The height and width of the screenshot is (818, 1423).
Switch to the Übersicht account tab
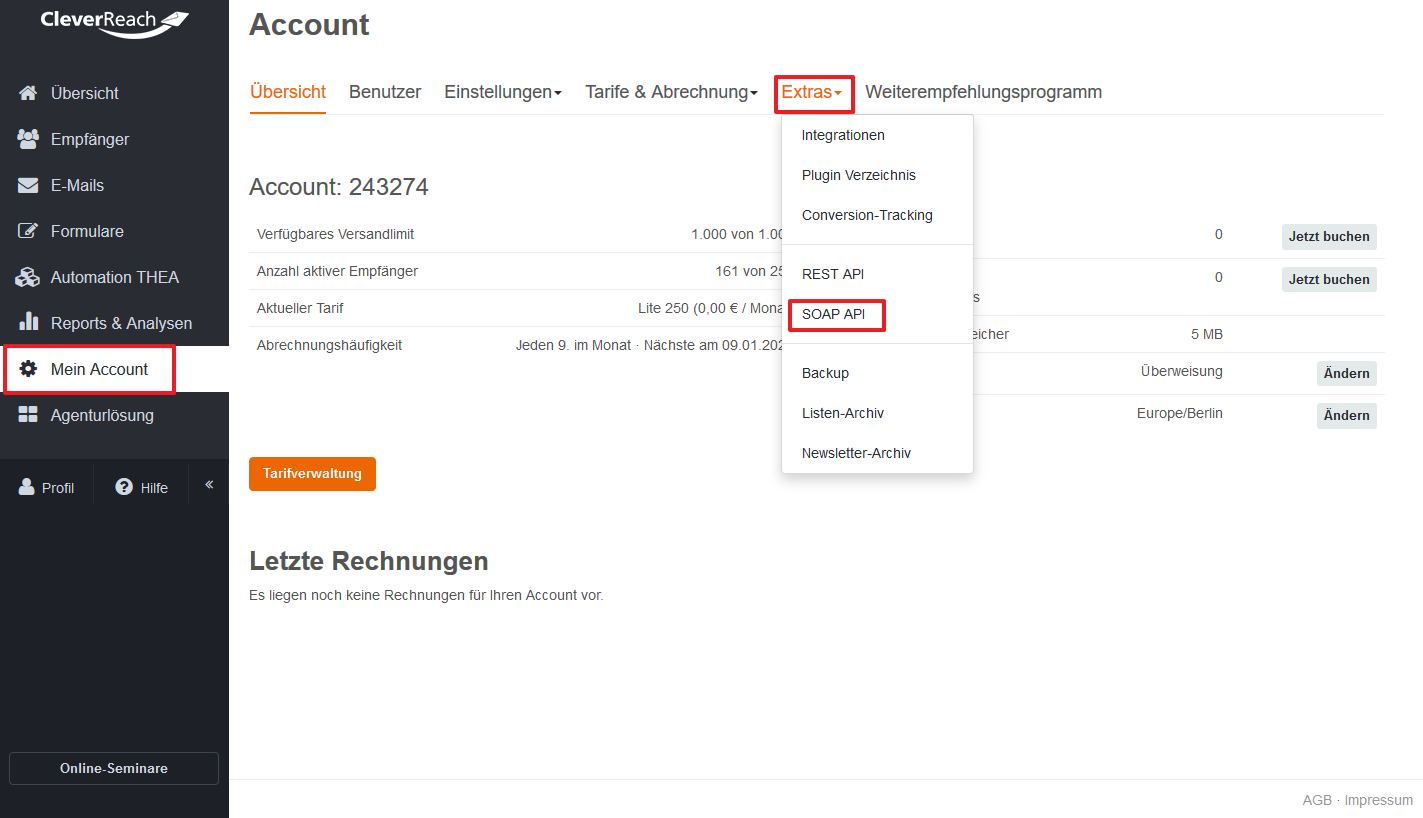pos(288,92)
